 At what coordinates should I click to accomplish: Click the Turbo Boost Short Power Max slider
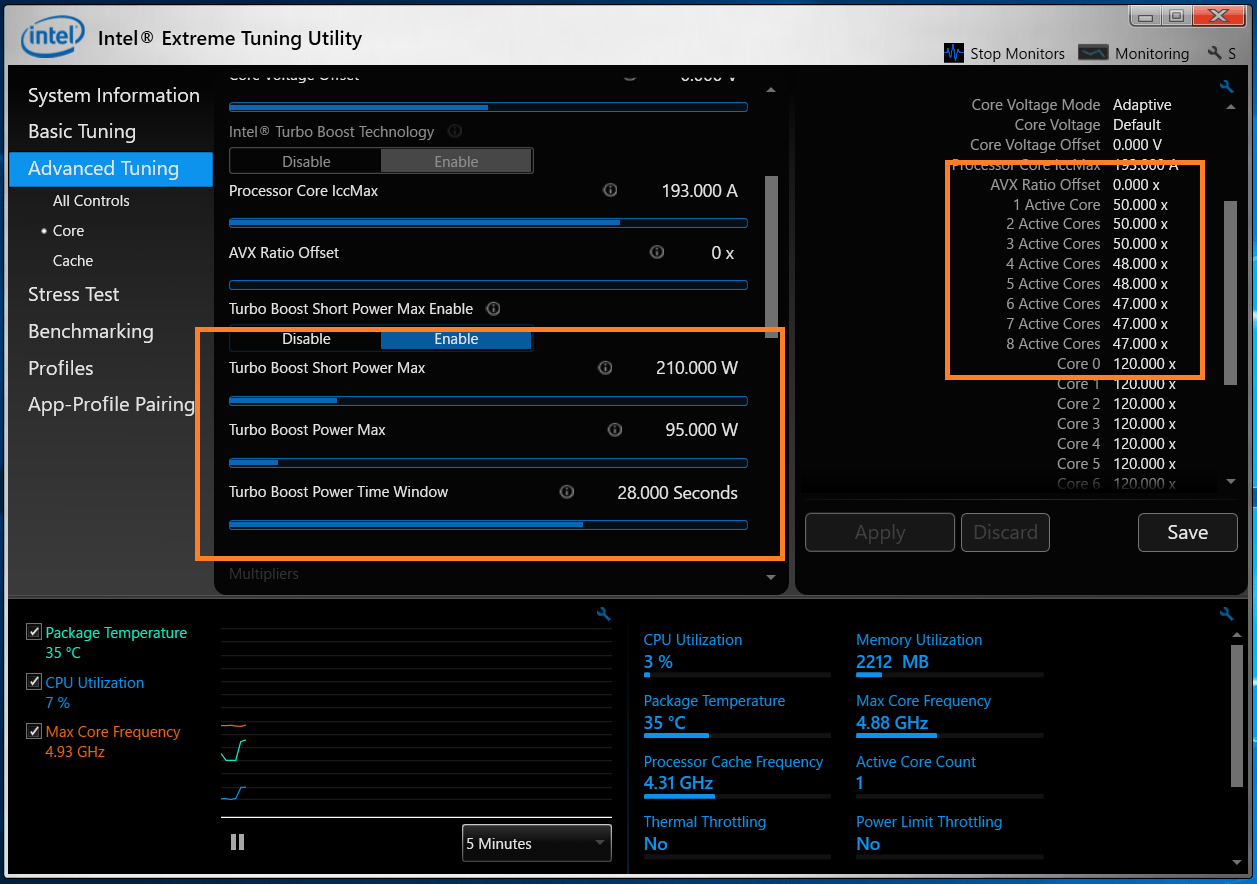click(488, 401)
